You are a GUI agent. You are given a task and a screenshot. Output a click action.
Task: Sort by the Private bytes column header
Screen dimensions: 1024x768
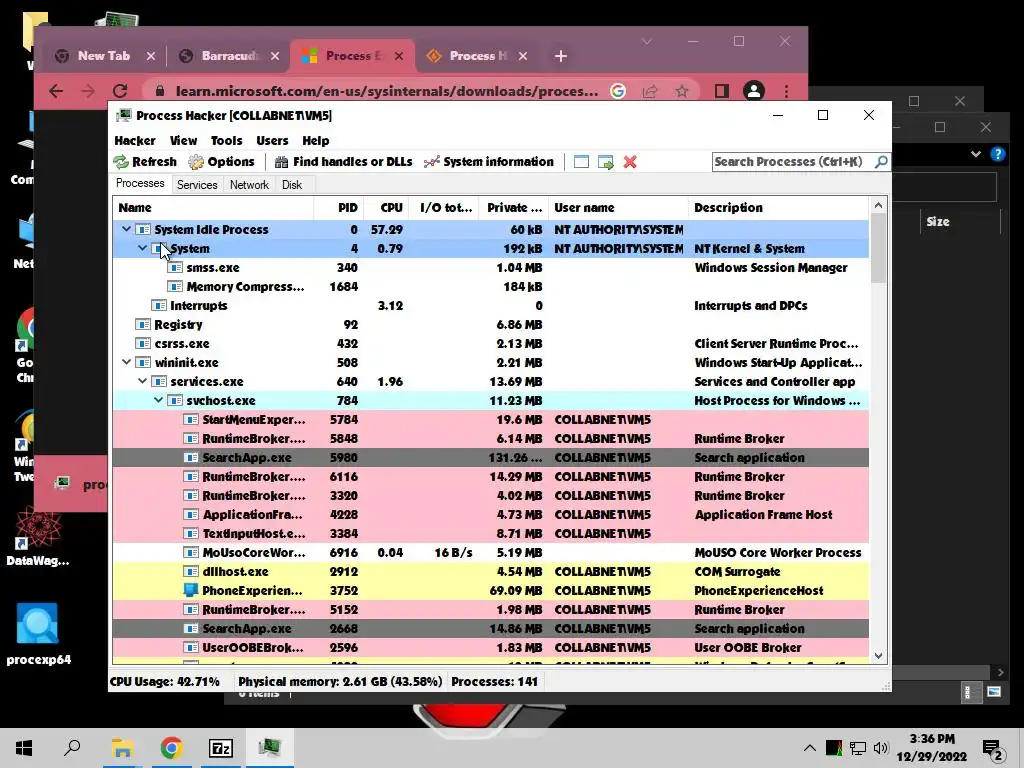click(x=514, y=208)
